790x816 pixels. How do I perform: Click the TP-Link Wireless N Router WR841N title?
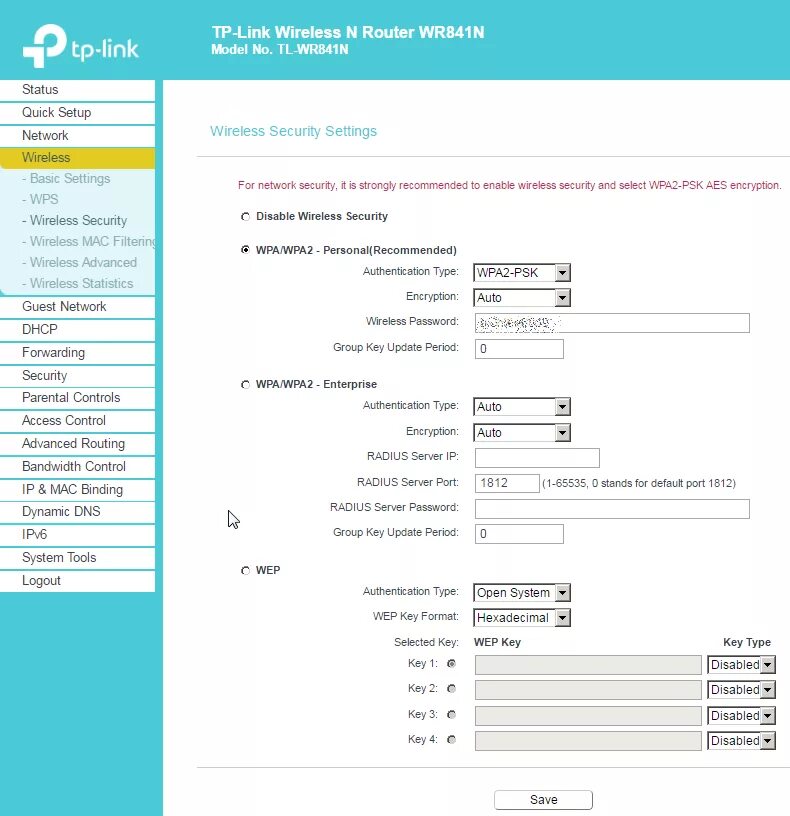coord(348,32)
